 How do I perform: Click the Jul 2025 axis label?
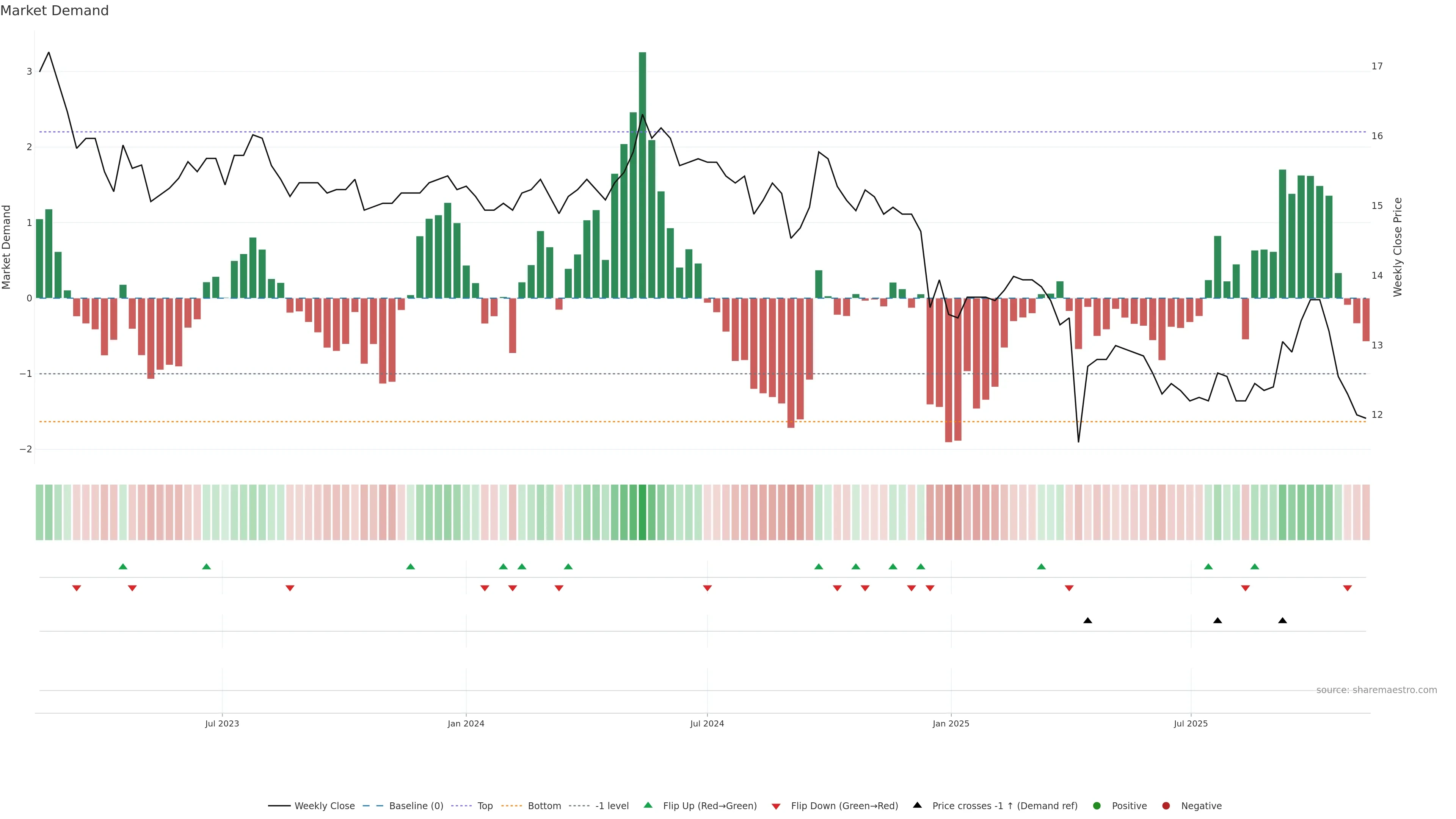(x=1190, y=723)
